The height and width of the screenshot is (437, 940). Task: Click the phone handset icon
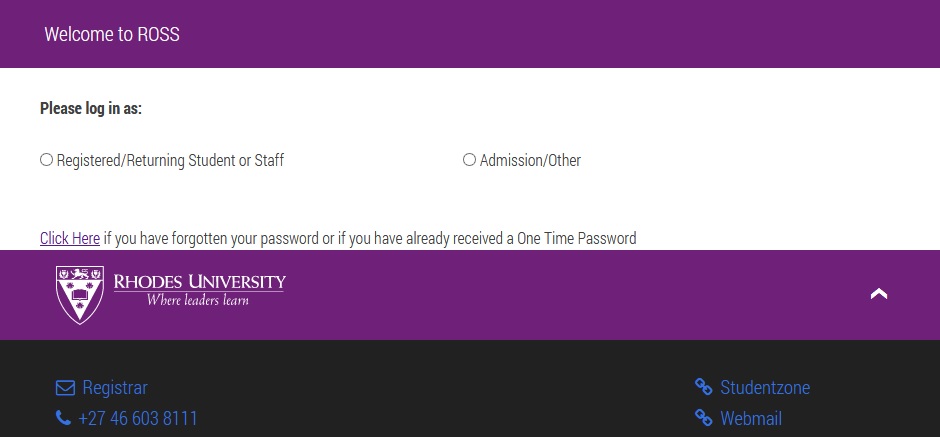(63, 418)
